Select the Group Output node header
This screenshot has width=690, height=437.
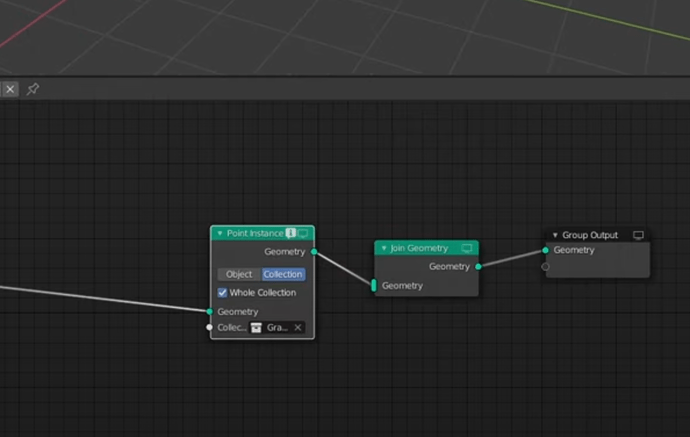point(598,235)
